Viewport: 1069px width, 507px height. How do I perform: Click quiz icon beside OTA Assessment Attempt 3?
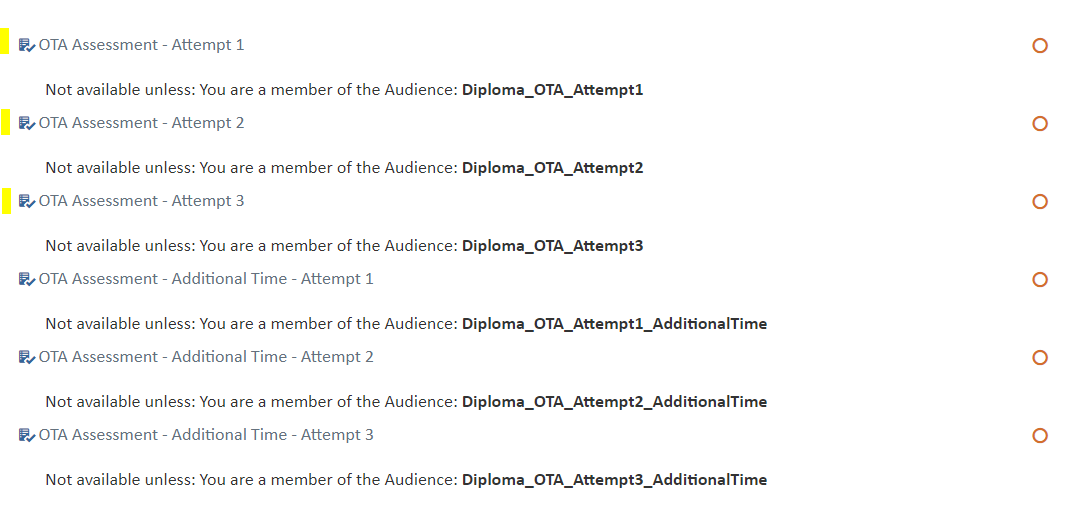point(27,201)
